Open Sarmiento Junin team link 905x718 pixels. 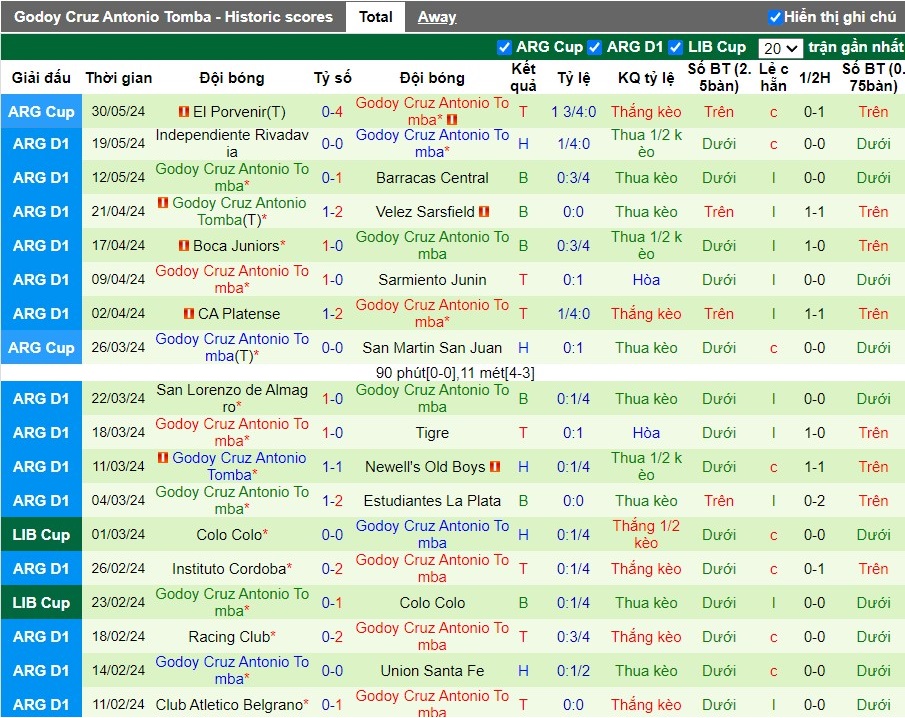(x=432, y=280)
